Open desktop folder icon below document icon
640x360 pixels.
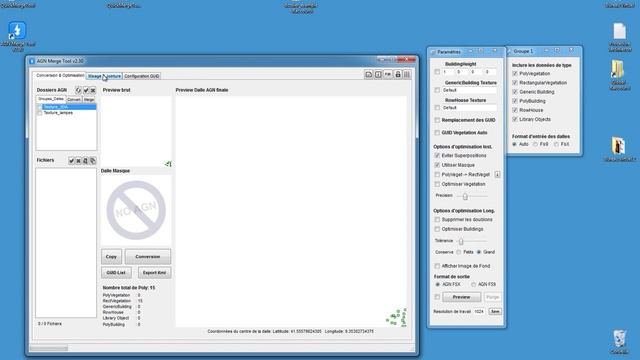[618, 69]
